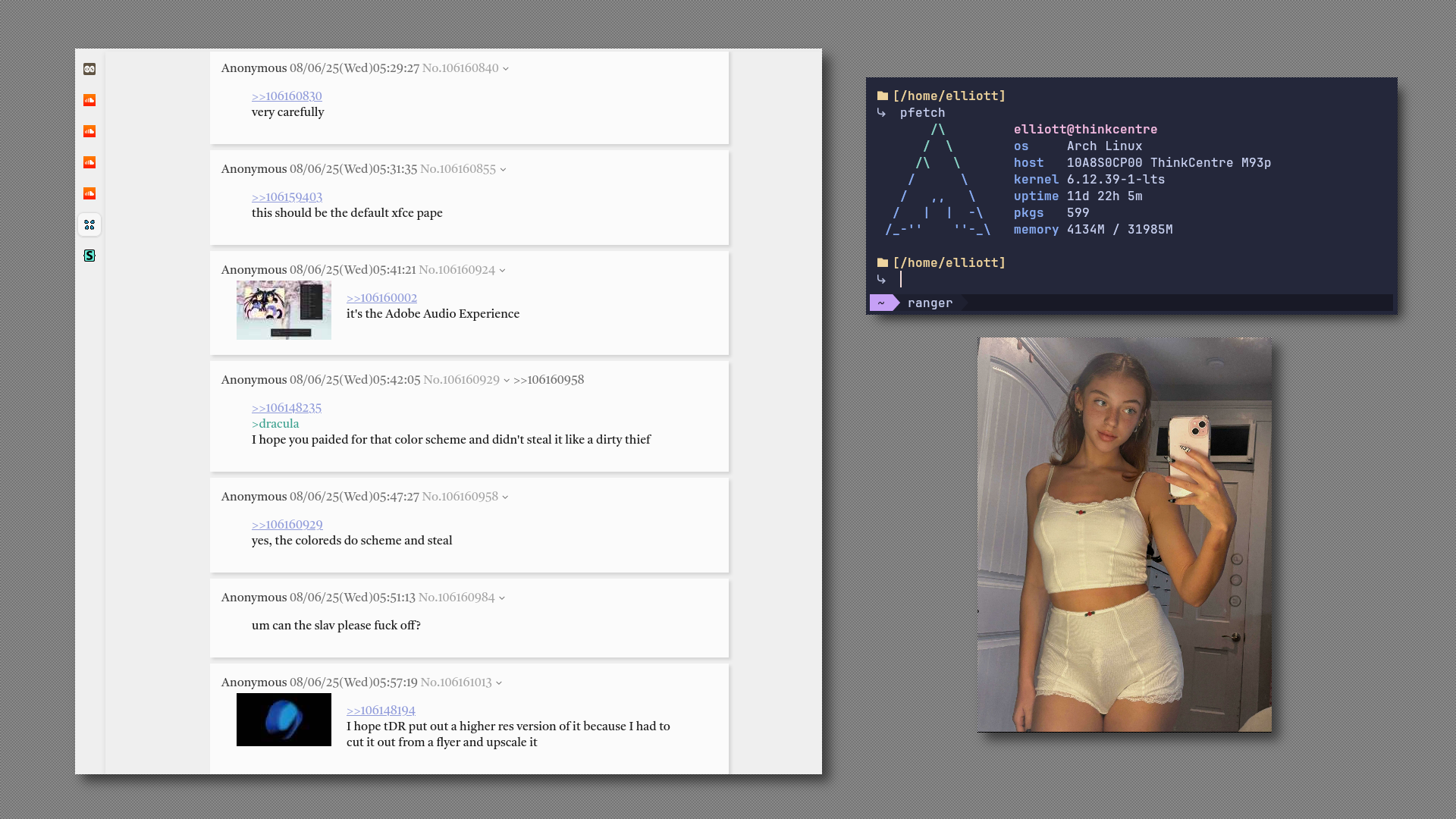Click uptime value '11d 22h 5m'

1104,196
